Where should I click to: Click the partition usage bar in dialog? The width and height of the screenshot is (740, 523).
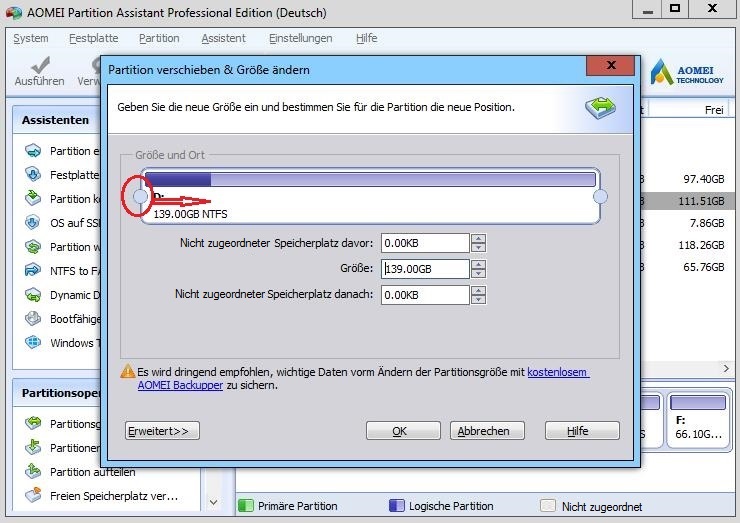(x=370, y=179)
